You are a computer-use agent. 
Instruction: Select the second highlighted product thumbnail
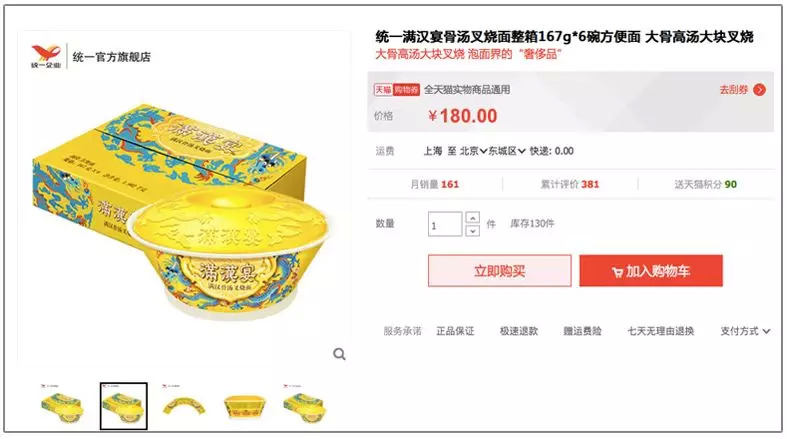click(123, 406)
